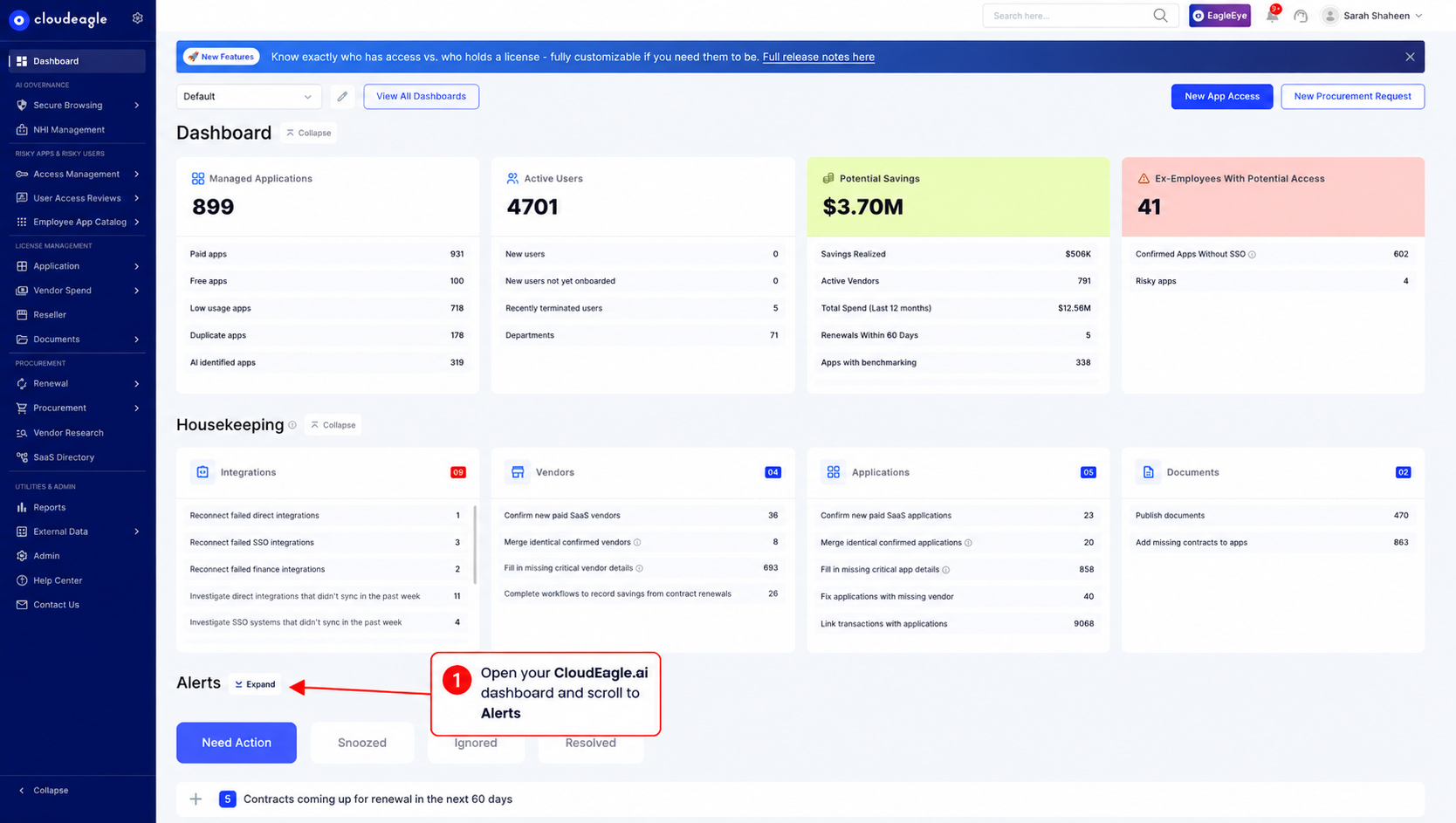Screen dimensions: 1456x823
Task: Click the SaaS Directory sidebar icon
Action: pyautogui.click(x=22, y=457)
